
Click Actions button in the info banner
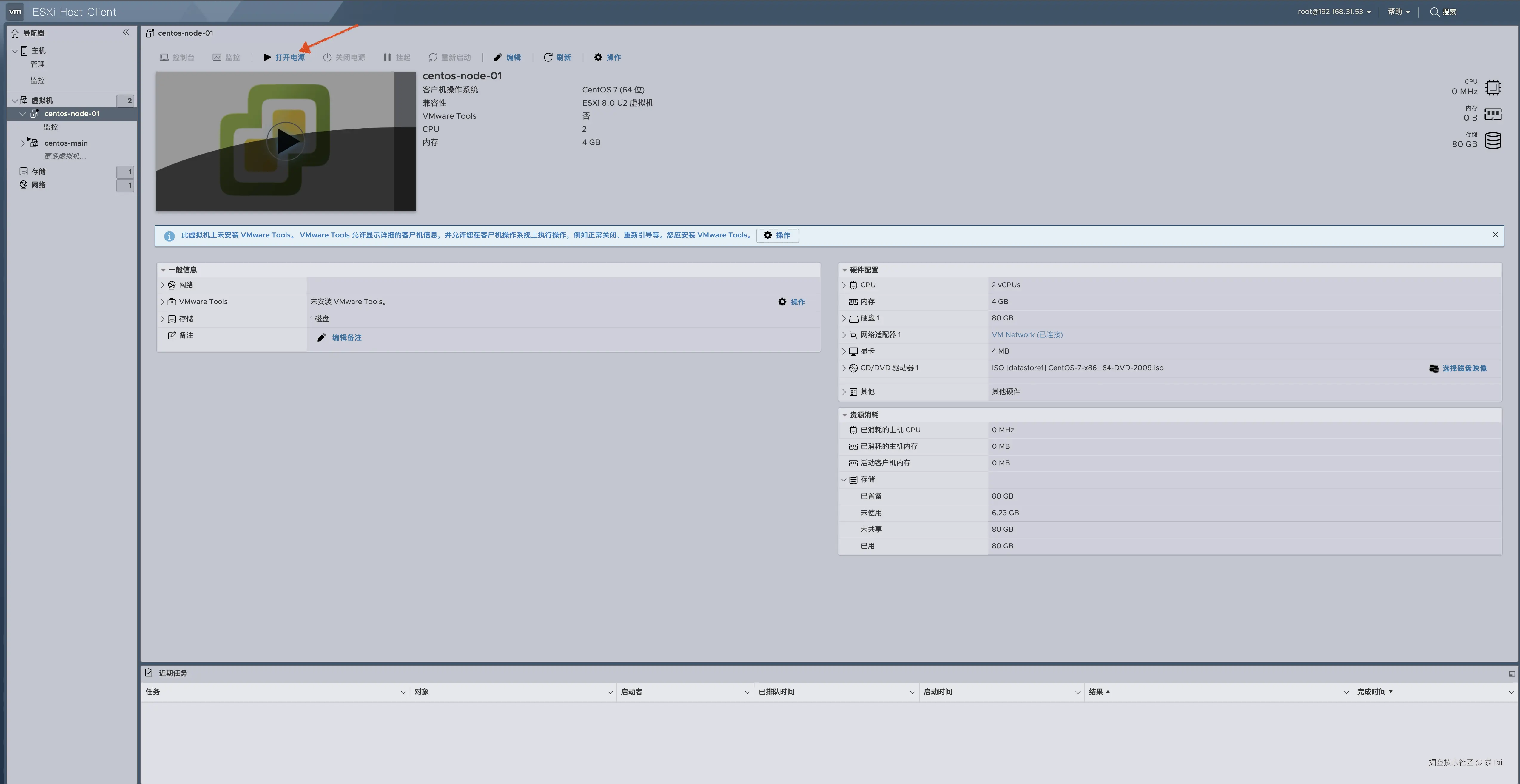pyautogui.click(x=777, y=235)
